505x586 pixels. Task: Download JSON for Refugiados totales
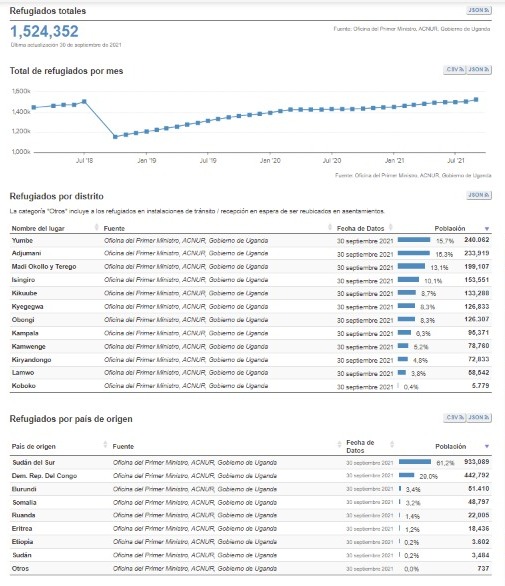tap(479, 10)
